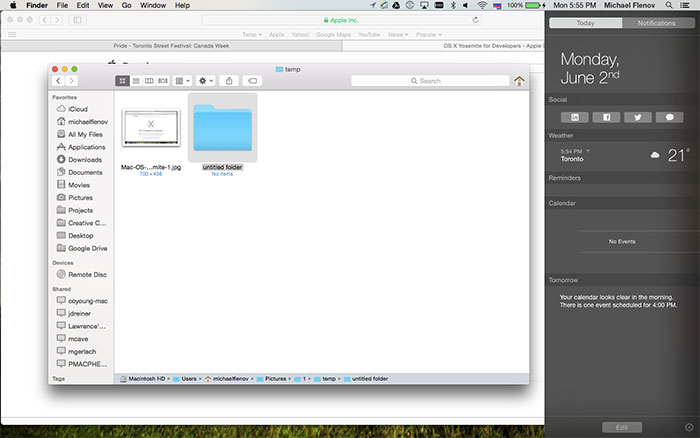Select the Mac-OS jpg image thumbnail
The height and width of the screenshot is (438, 700).
150,131
